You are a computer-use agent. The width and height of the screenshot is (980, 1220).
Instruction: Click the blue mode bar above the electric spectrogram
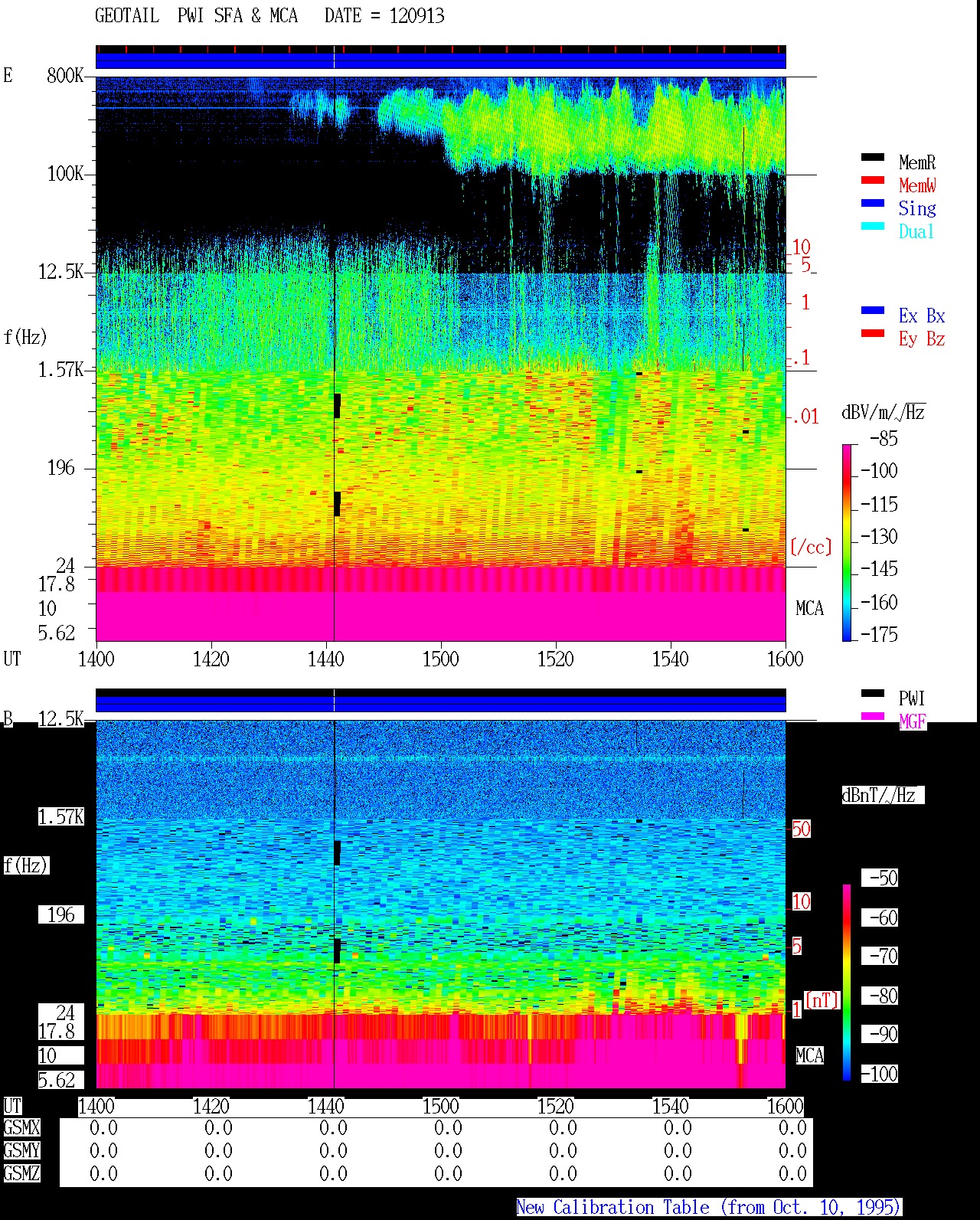pyautogui.click(x=440, y=60)
